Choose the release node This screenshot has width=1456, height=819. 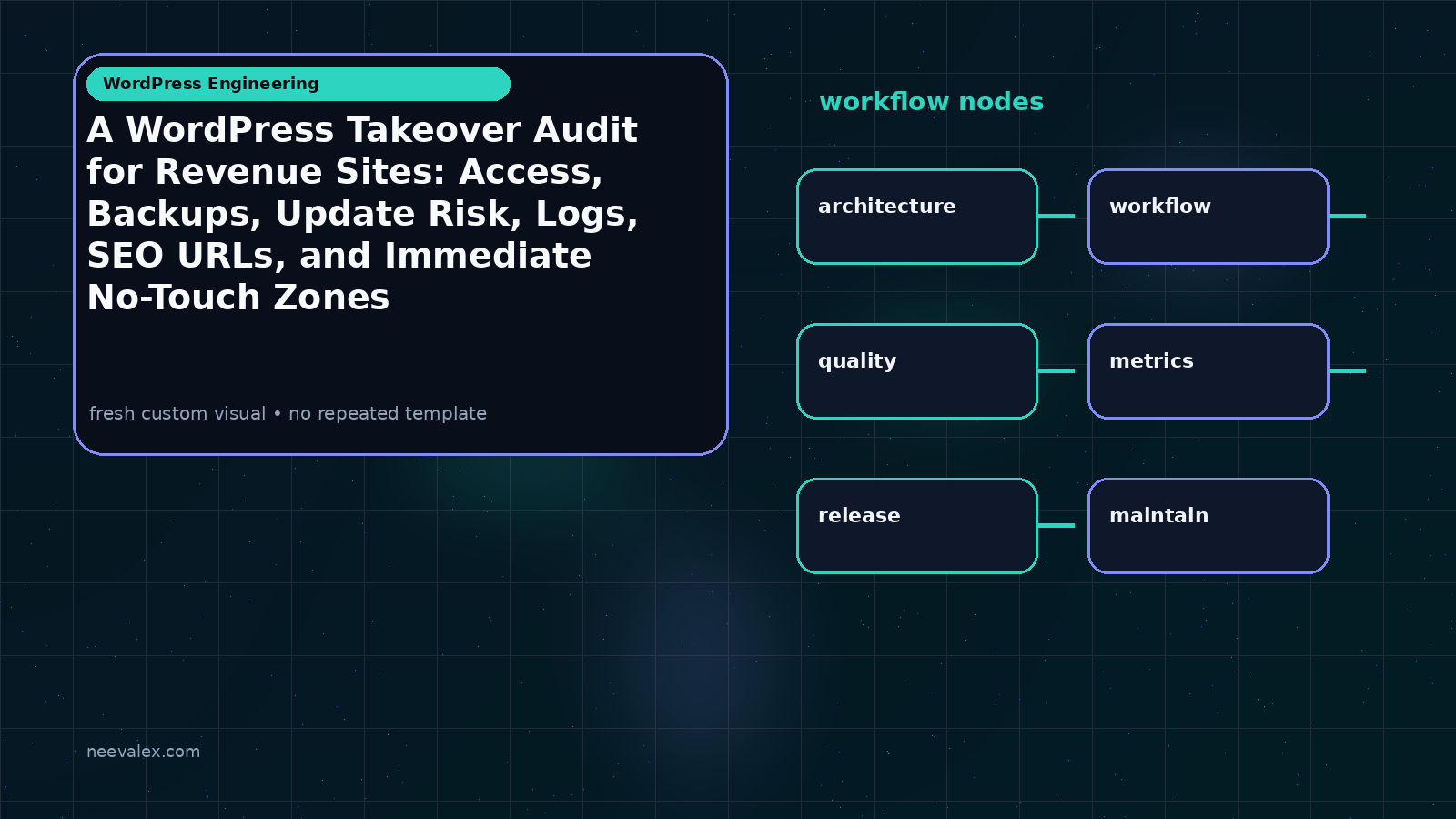point(917,526)
